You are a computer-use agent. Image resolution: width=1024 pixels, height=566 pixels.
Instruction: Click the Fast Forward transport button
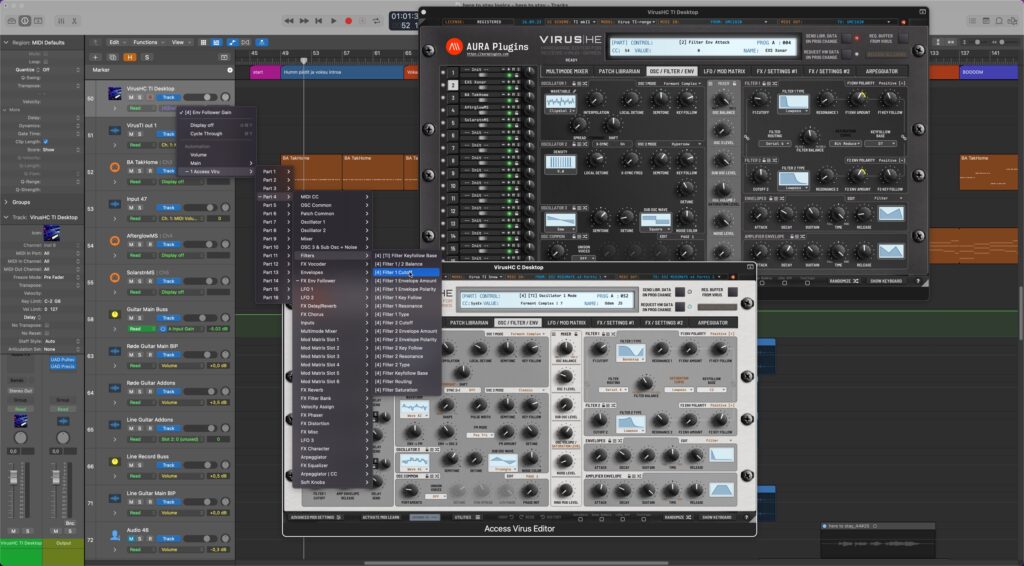tap(304, 21)
